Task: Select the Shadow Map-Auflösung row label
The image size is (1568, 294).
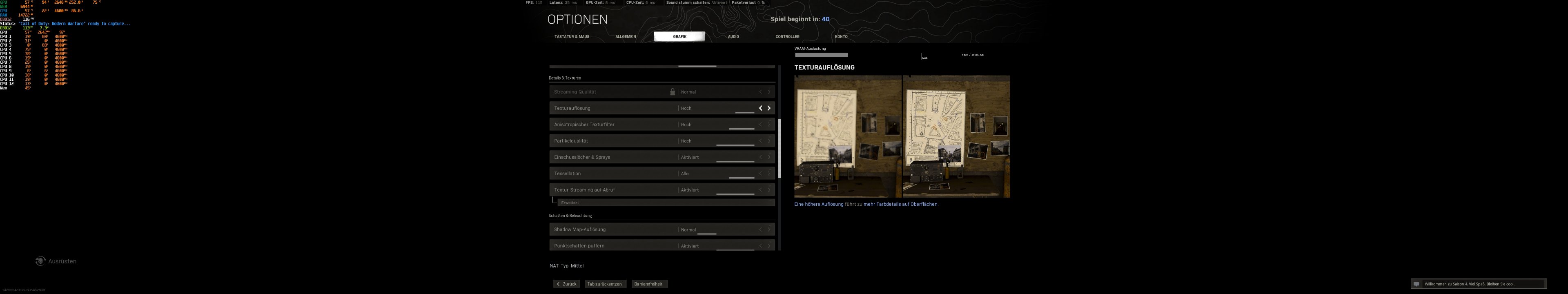Action: (579, 229)
